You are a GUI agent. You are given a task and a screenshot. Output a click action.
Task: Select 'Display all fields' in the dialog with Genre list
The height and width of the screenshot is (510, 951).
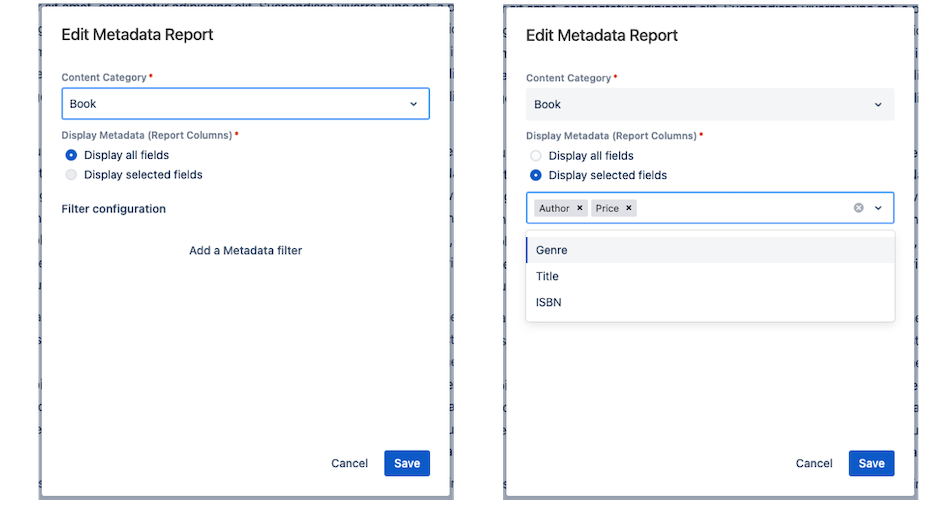[x=536, y=156]
